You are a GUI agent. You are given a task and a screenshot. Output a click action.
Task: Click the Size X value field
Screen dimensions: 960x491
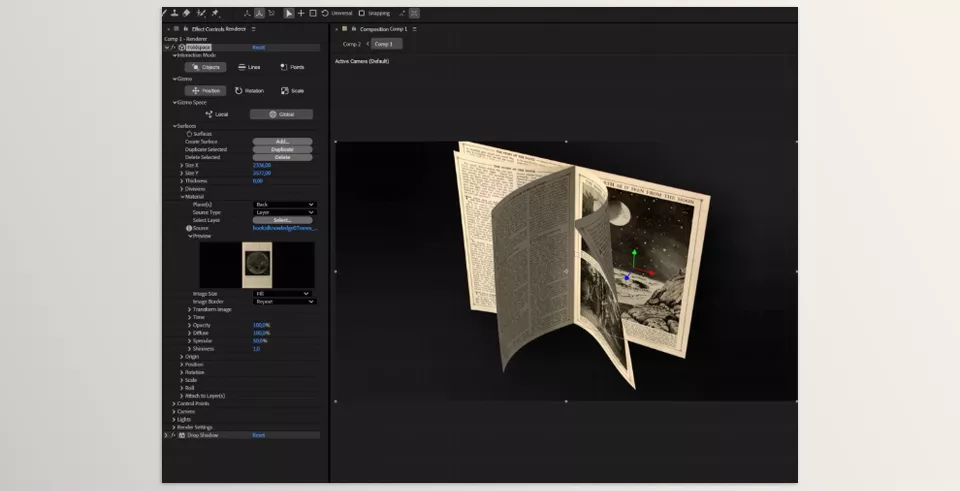262,165
